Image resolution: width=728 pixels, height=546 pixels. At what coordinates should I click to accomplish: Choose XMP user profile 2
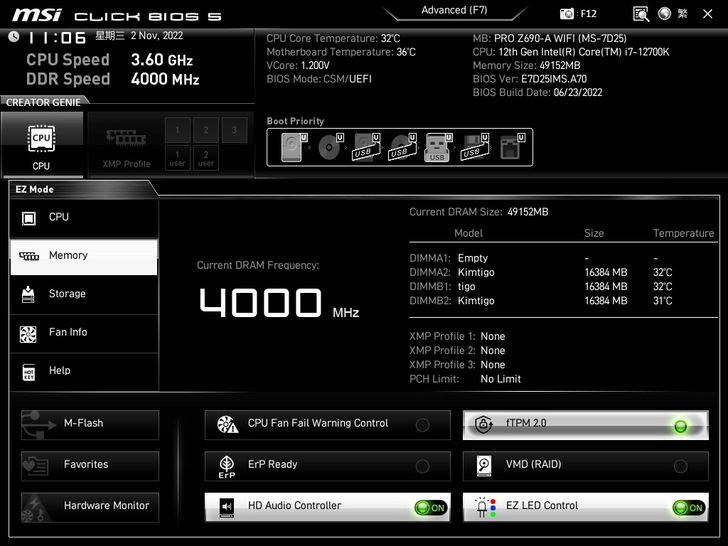click(206, 158)
